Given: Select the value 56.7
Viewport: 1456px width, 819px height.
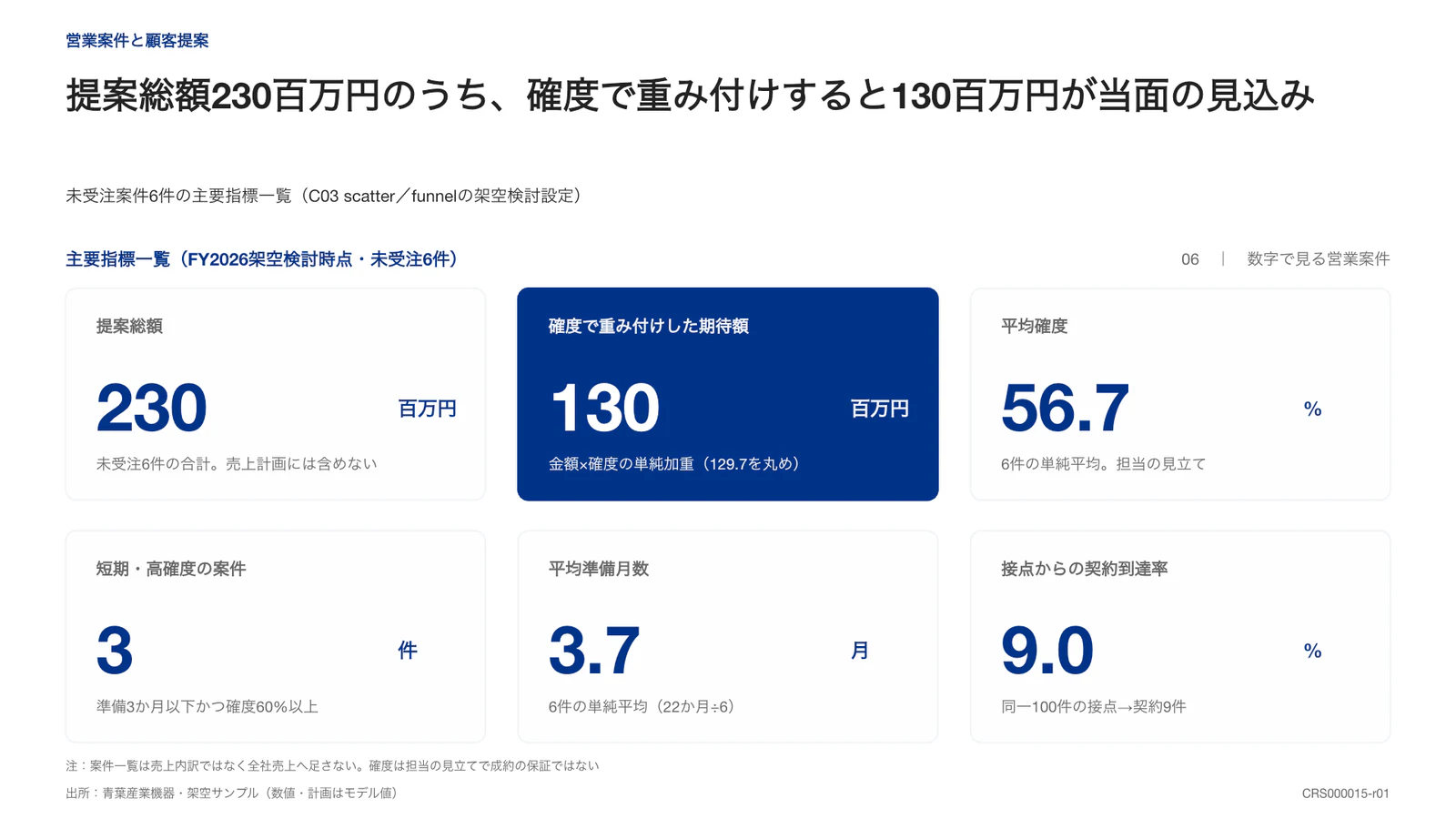Looking at the screenshot, I should coord(1065,408).
